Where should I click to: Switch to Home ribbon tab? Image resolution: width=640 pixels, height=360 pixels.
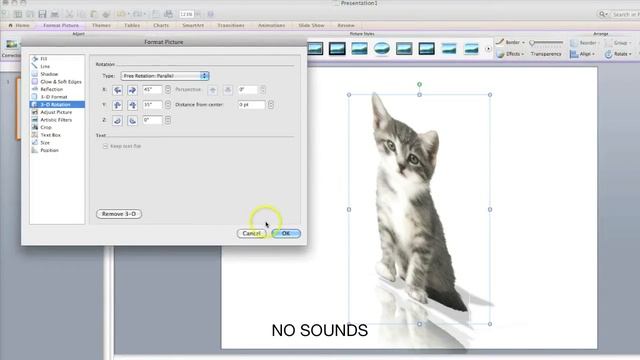[19, 25]
